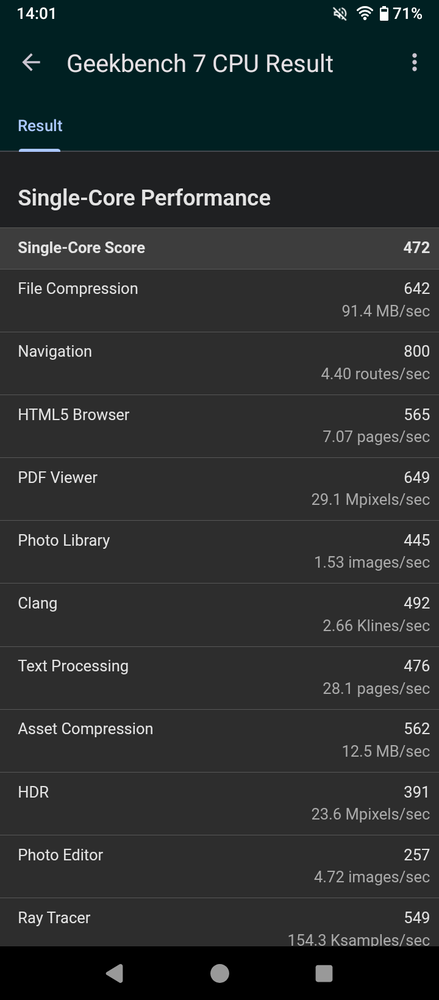
Task: Select the HDR benchmark row
Action: click(220, 804)
